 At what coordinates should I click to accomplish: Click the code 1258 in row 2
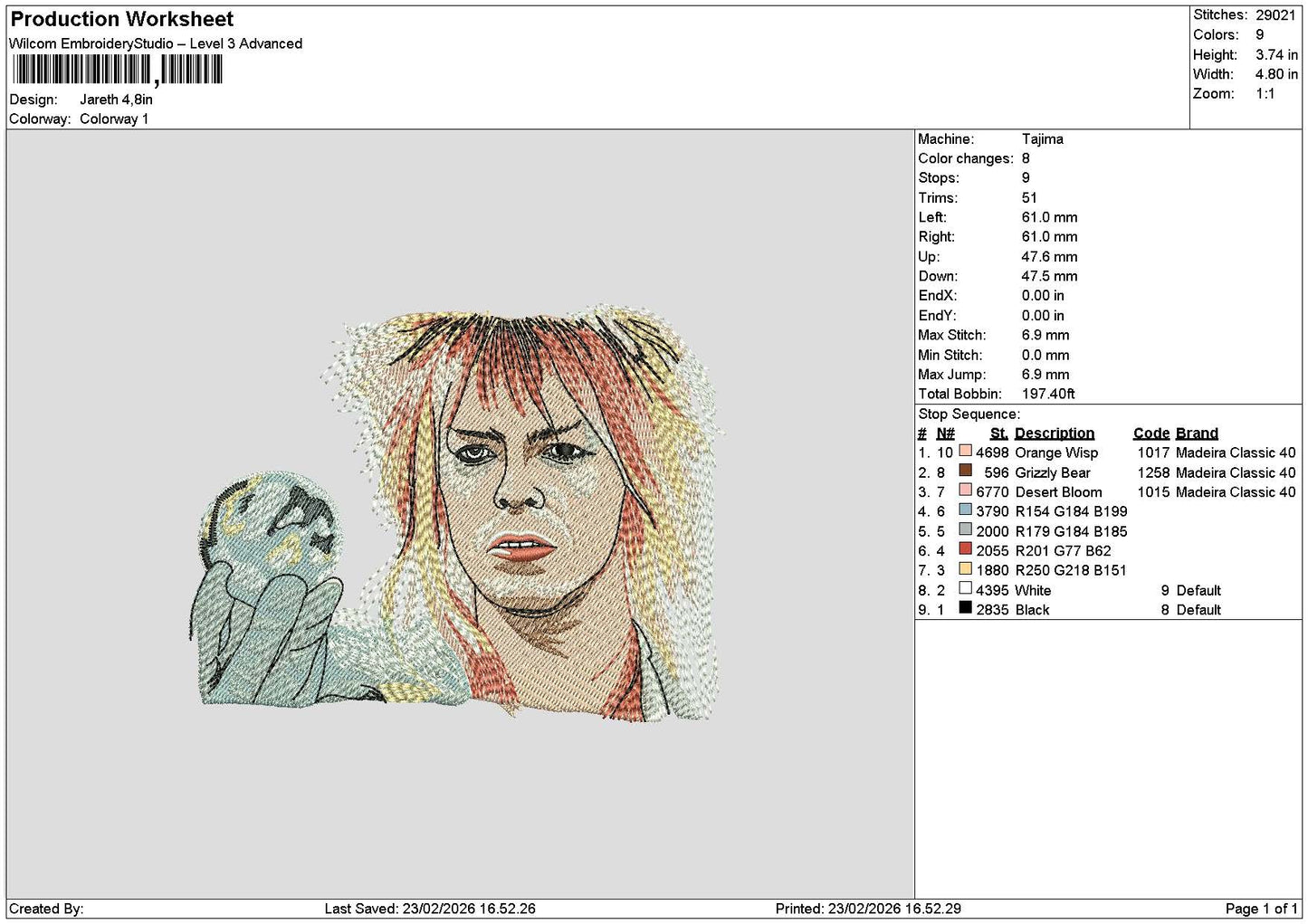1153,472
